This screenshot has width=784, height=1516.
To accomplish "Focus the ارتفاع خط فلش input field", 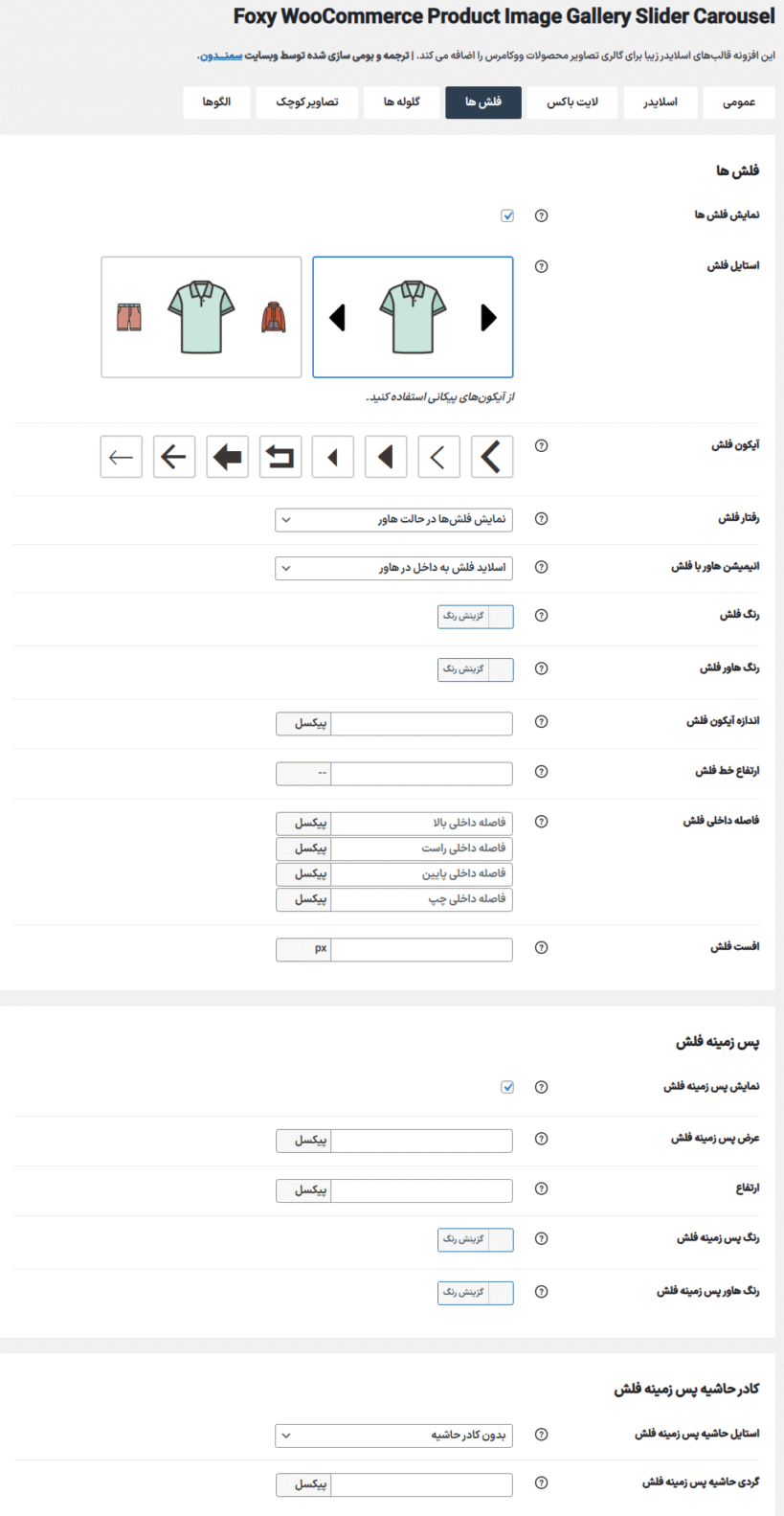I will (x=421, y=774).
